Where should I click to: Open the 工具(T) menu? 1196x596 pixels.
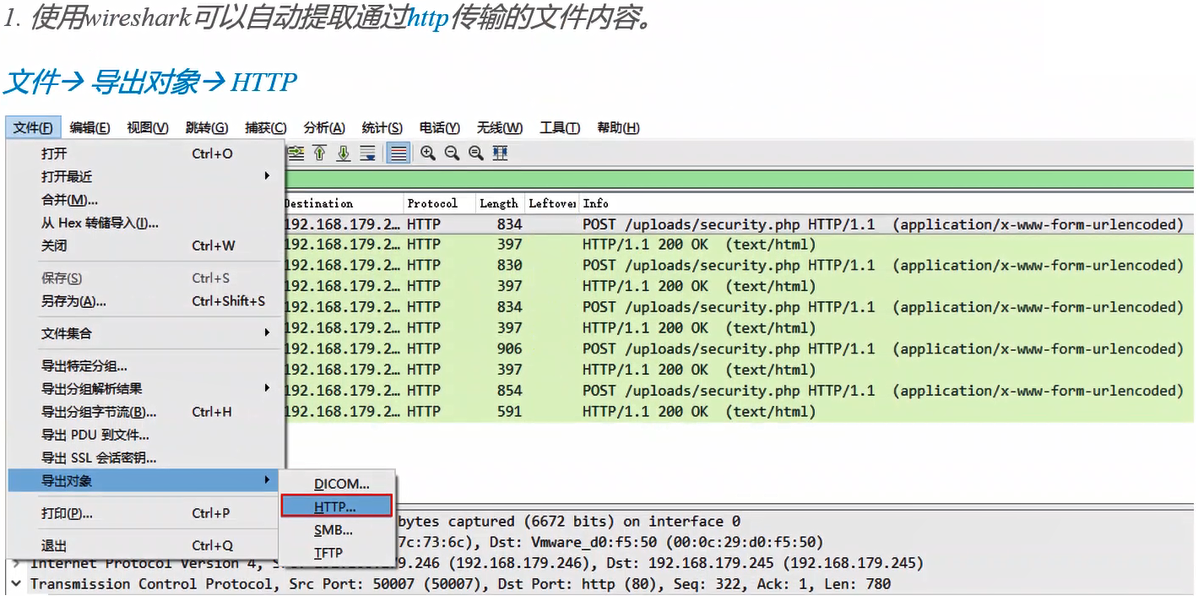[560, 128]
